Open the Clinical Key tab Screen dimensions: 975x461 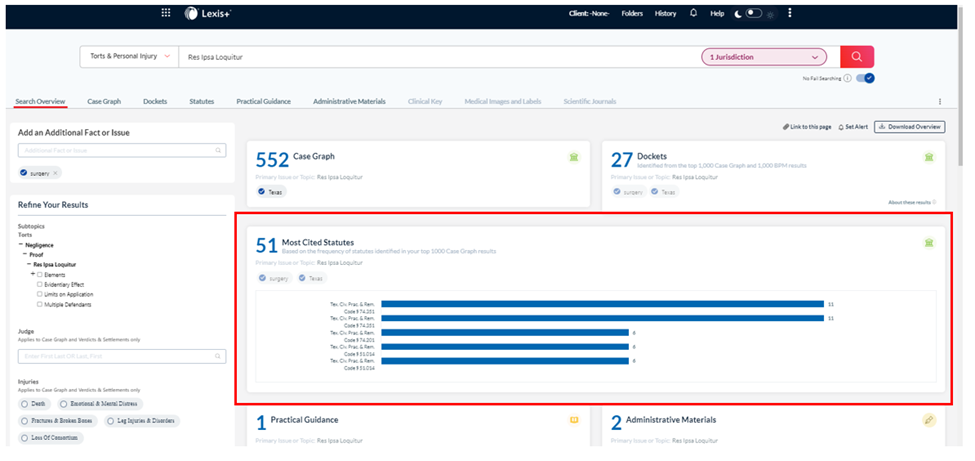(425, 101)
